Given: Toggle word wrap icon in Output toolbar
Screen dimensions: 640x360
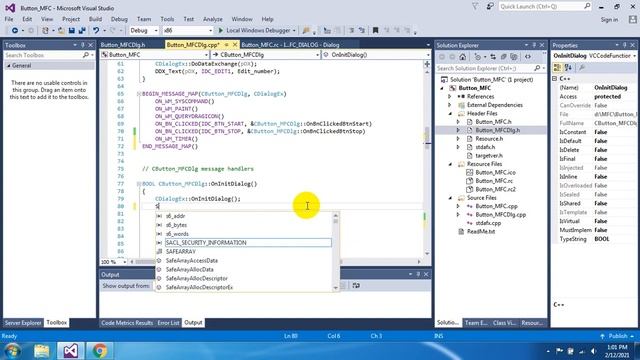Looking at the screenshot, I should coord(356,286).
